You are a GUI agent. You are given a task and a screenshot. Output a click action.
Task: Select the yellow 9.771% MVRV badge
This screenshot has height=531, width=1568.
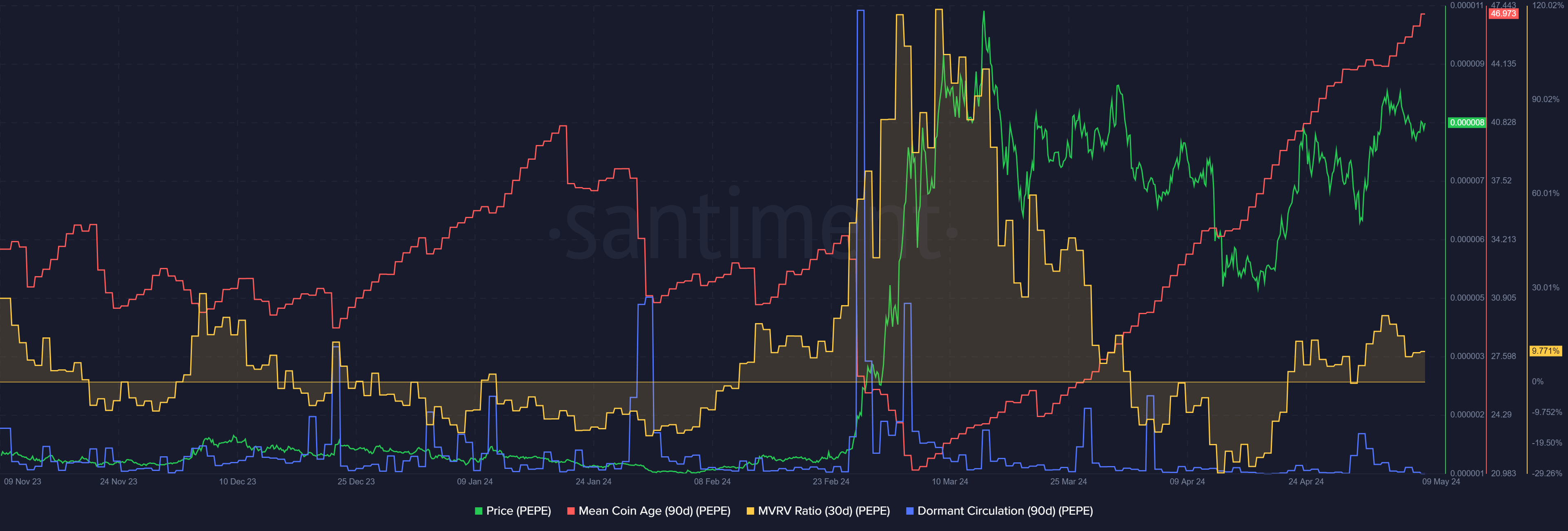(1546, 351)
